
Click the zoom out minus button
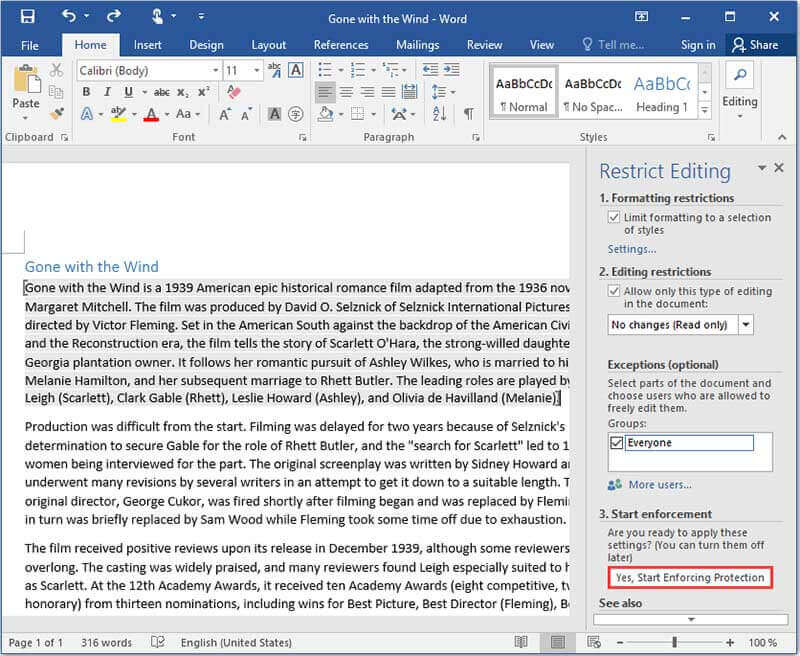tap(619, 642)
